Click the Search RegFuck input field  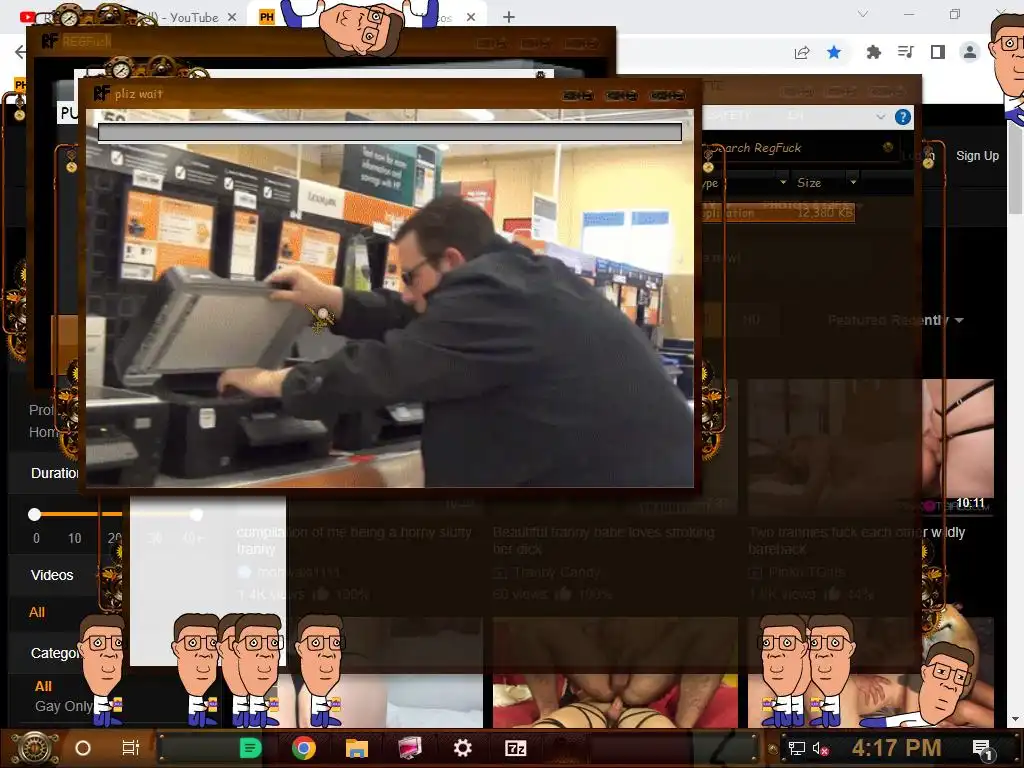797,148
